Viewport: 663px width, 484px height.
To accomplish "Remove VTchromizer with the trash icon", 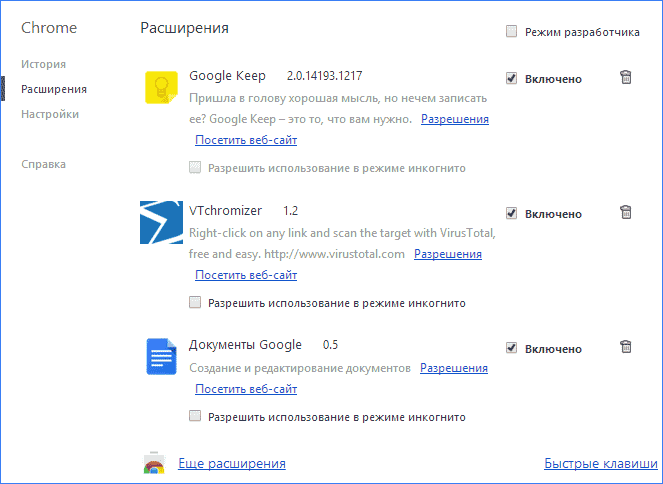I will pyautogui.click(x=626, y=212).
